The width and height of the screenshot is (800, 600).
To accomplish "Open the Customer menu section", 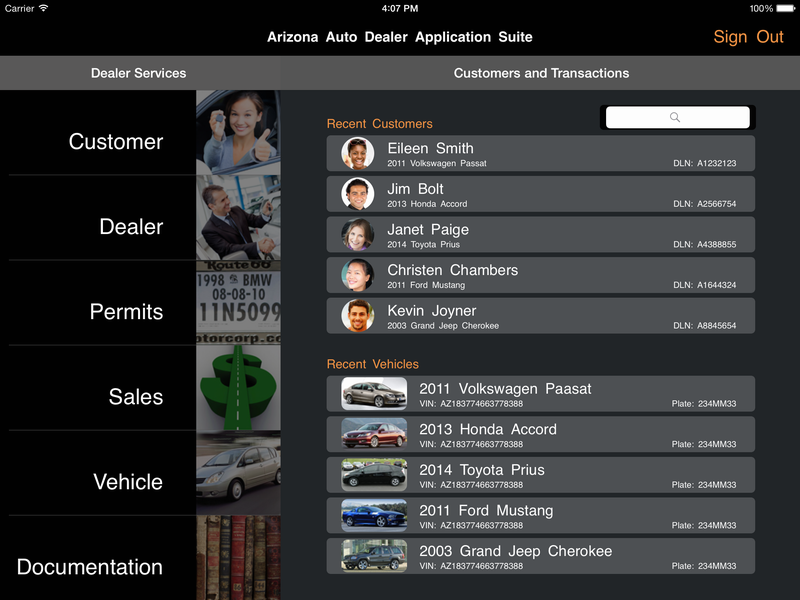I will [x=115, y=142].
